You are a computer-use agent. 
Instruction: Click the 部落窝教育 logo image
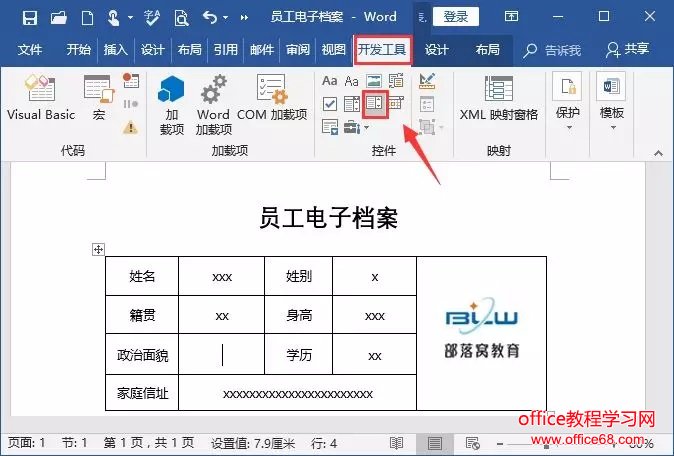pyautogui.click(x=482, y=328)
